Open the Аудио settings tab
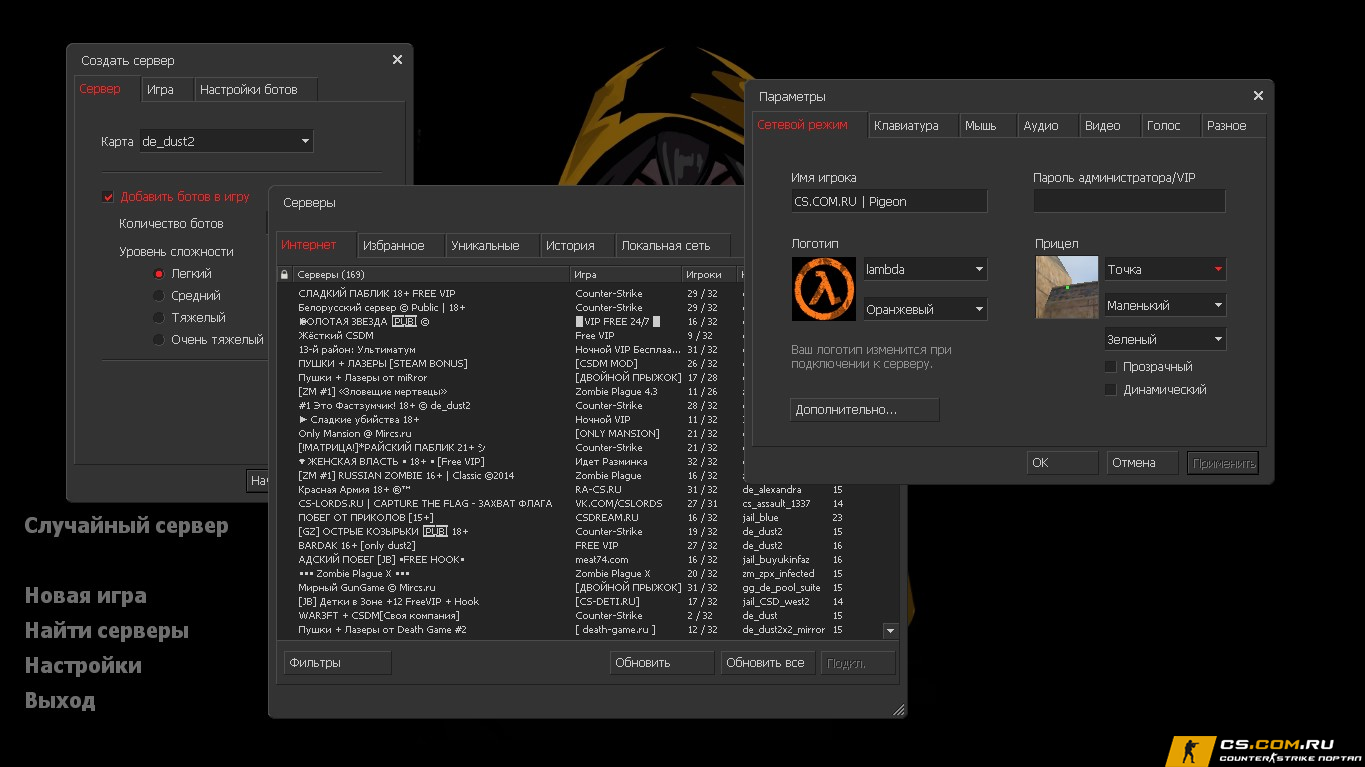Screen dimensions: 1365x767 click(1048, 125)
